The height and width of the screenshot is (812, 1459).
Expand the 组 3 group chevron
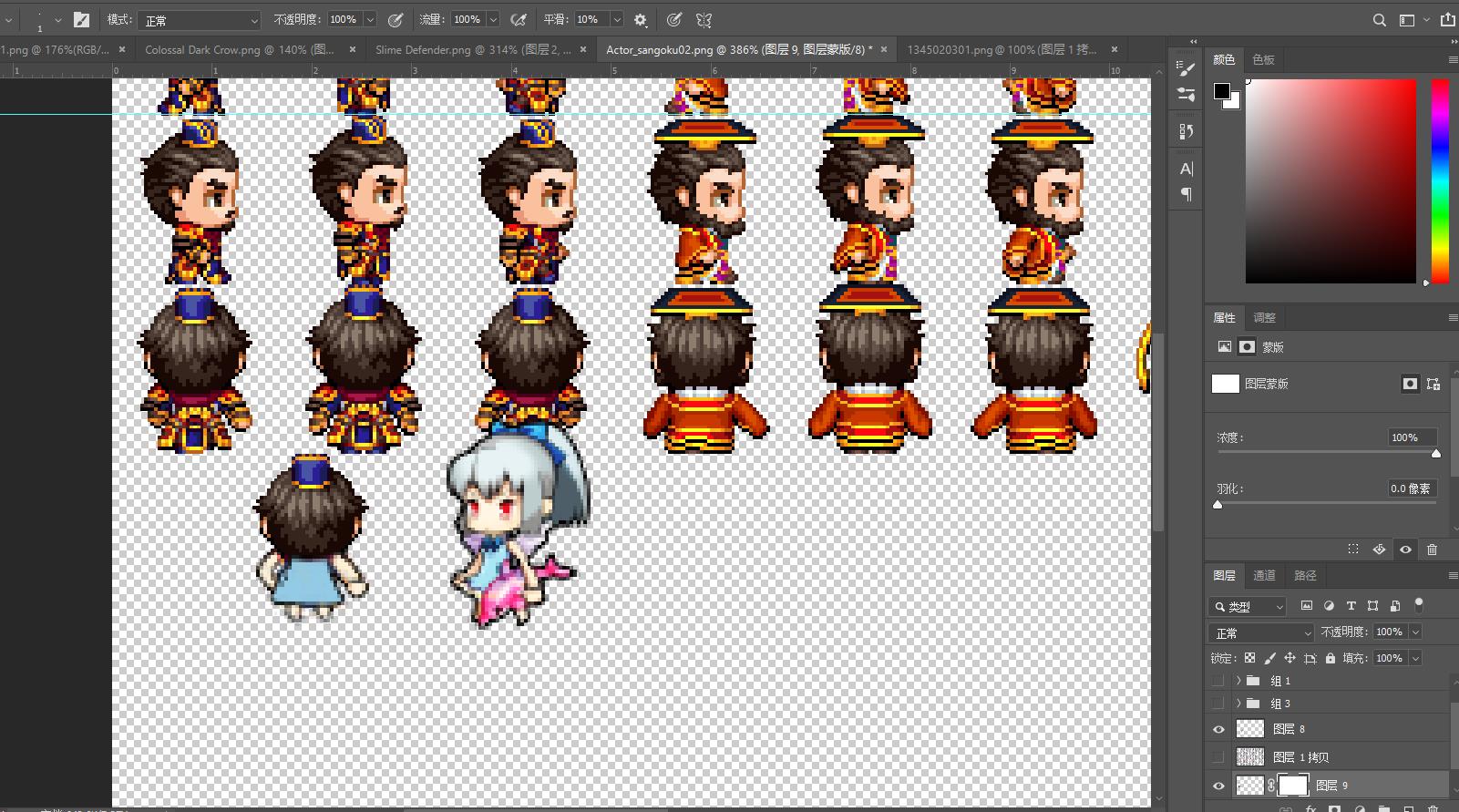1238,704
